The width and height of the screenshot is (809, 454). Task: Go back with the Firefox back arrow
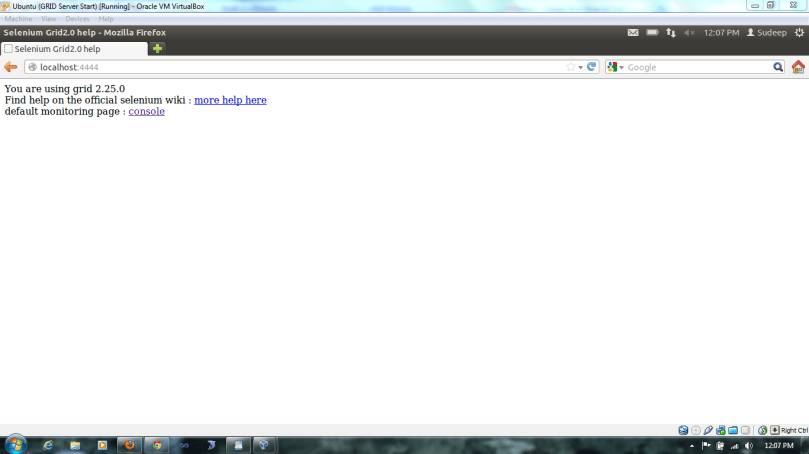(x=10, y=67)
